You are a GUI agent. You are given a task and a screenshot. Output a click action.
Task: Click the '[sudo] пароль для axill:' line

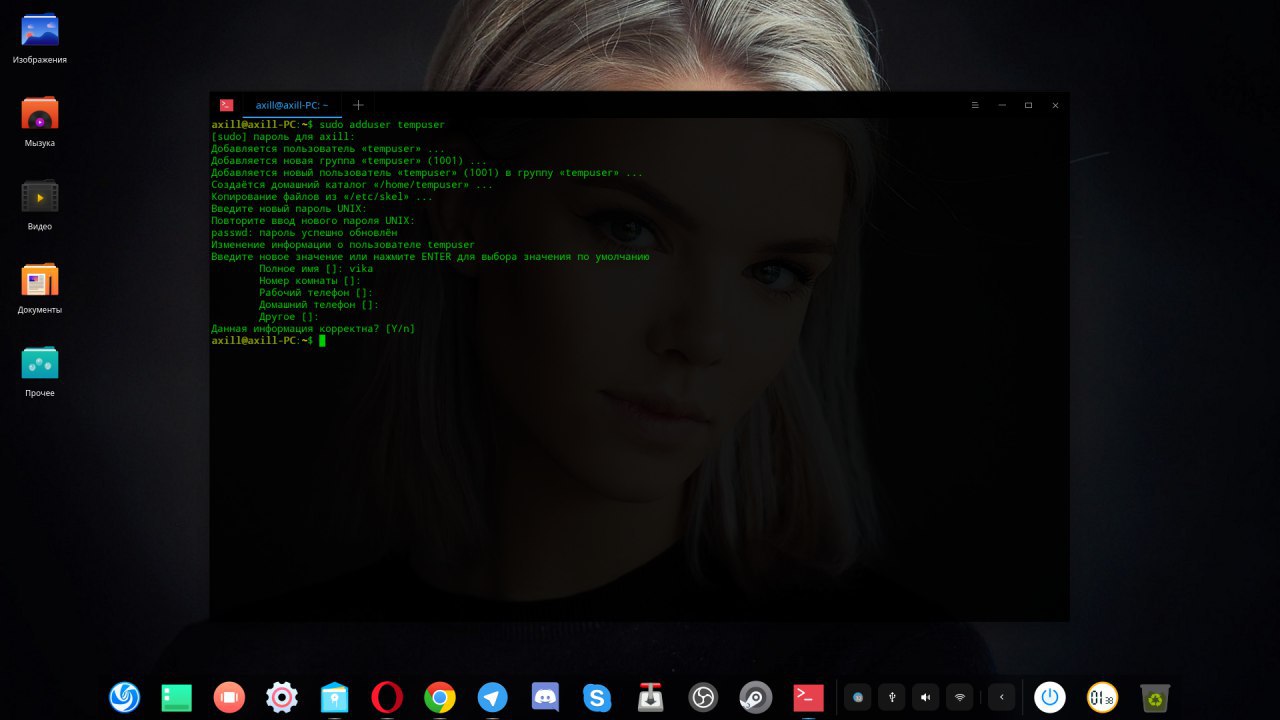click(283, 137)
